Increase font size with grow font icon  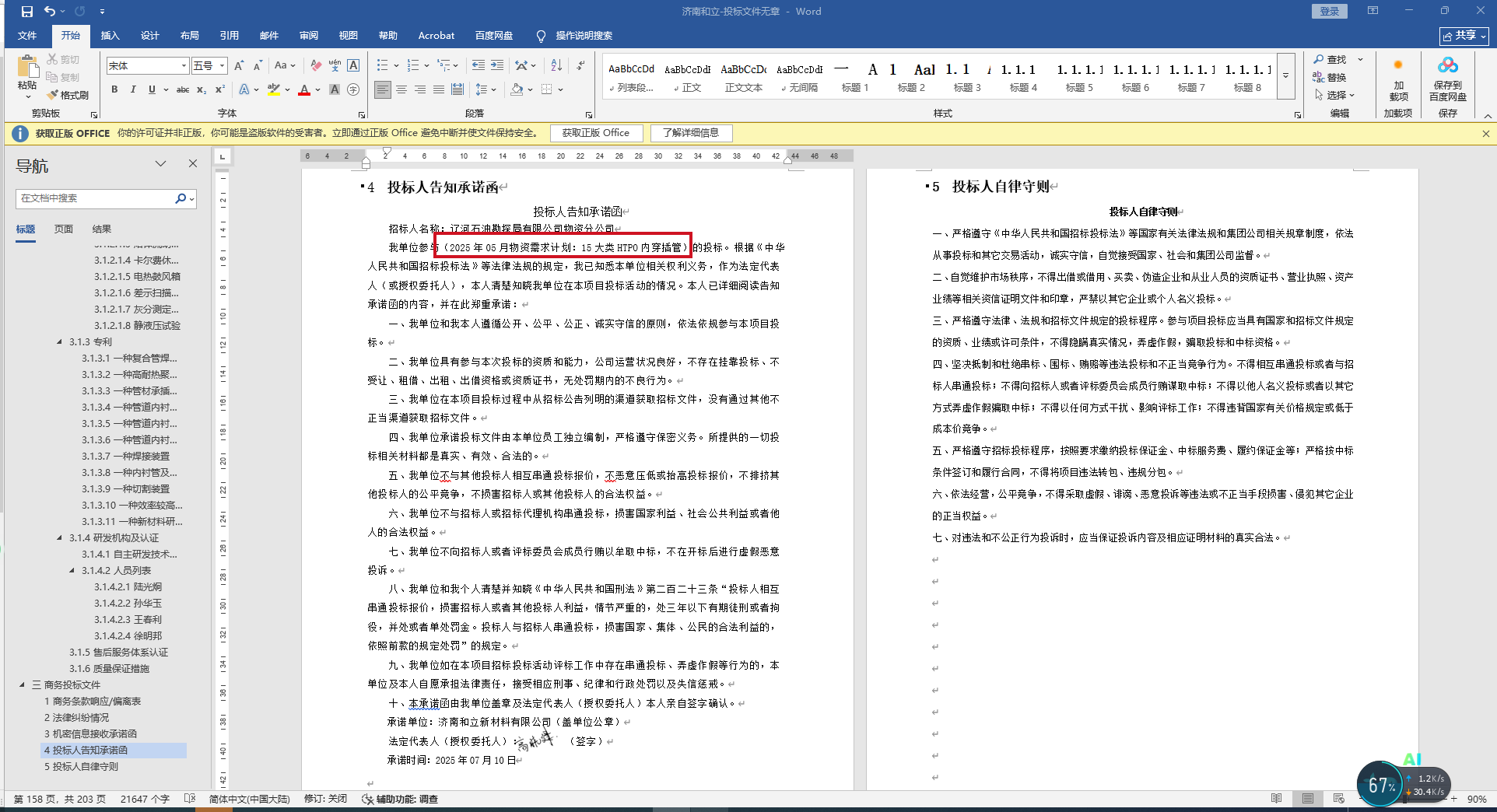(x=239, y=66)
